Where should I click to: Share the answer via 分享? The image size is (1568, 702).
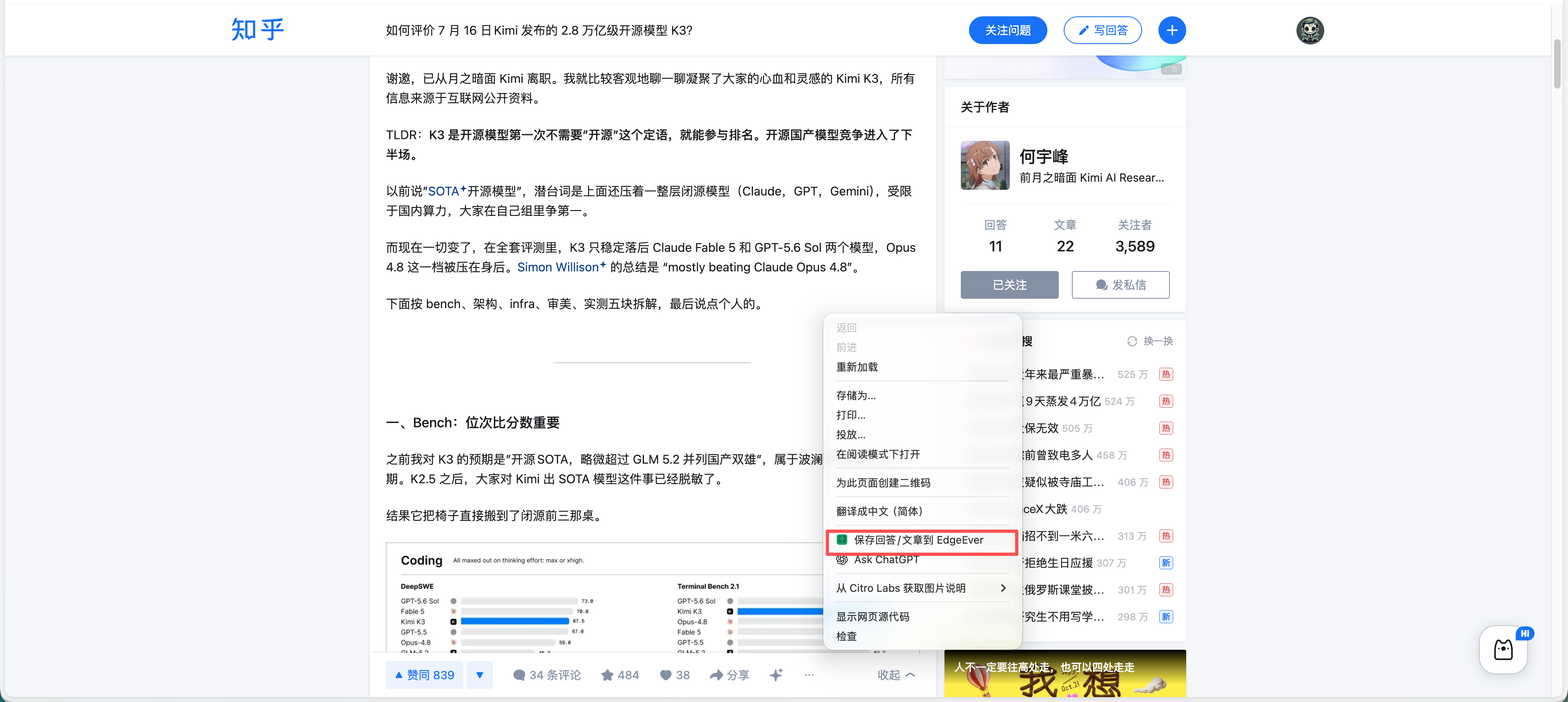729,675
